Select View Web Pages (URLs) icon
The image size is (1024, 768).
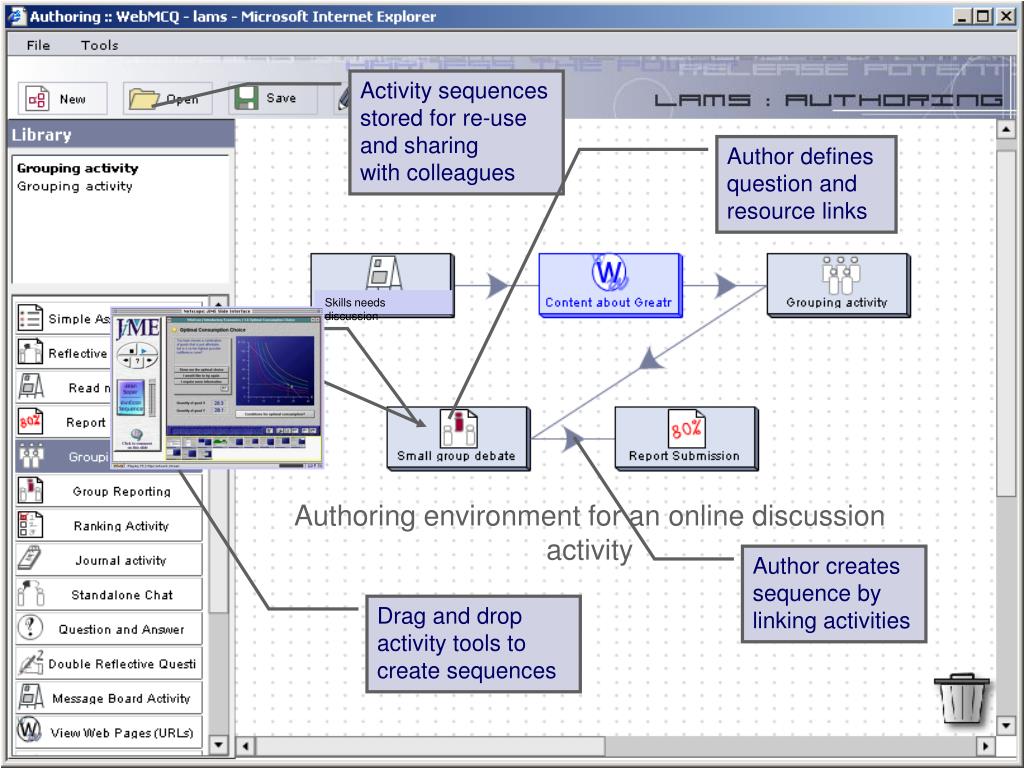(x=30, y=731)
